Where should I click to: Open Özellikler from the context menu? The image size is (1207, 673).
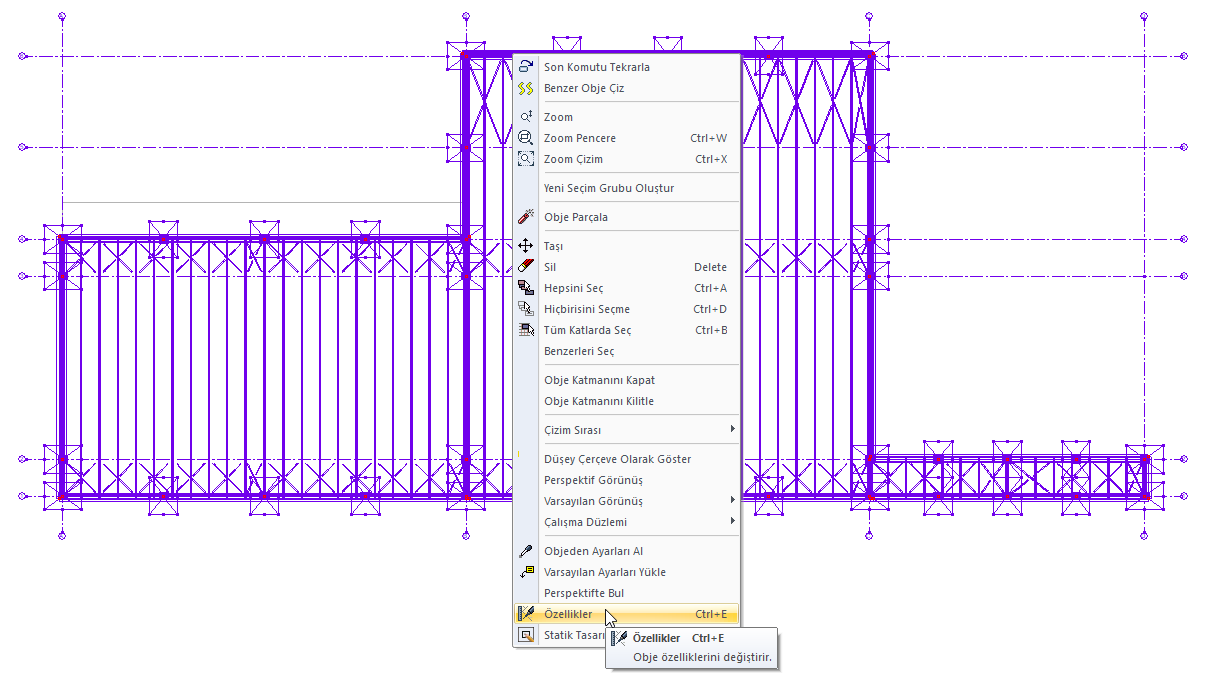pos(568,614)
